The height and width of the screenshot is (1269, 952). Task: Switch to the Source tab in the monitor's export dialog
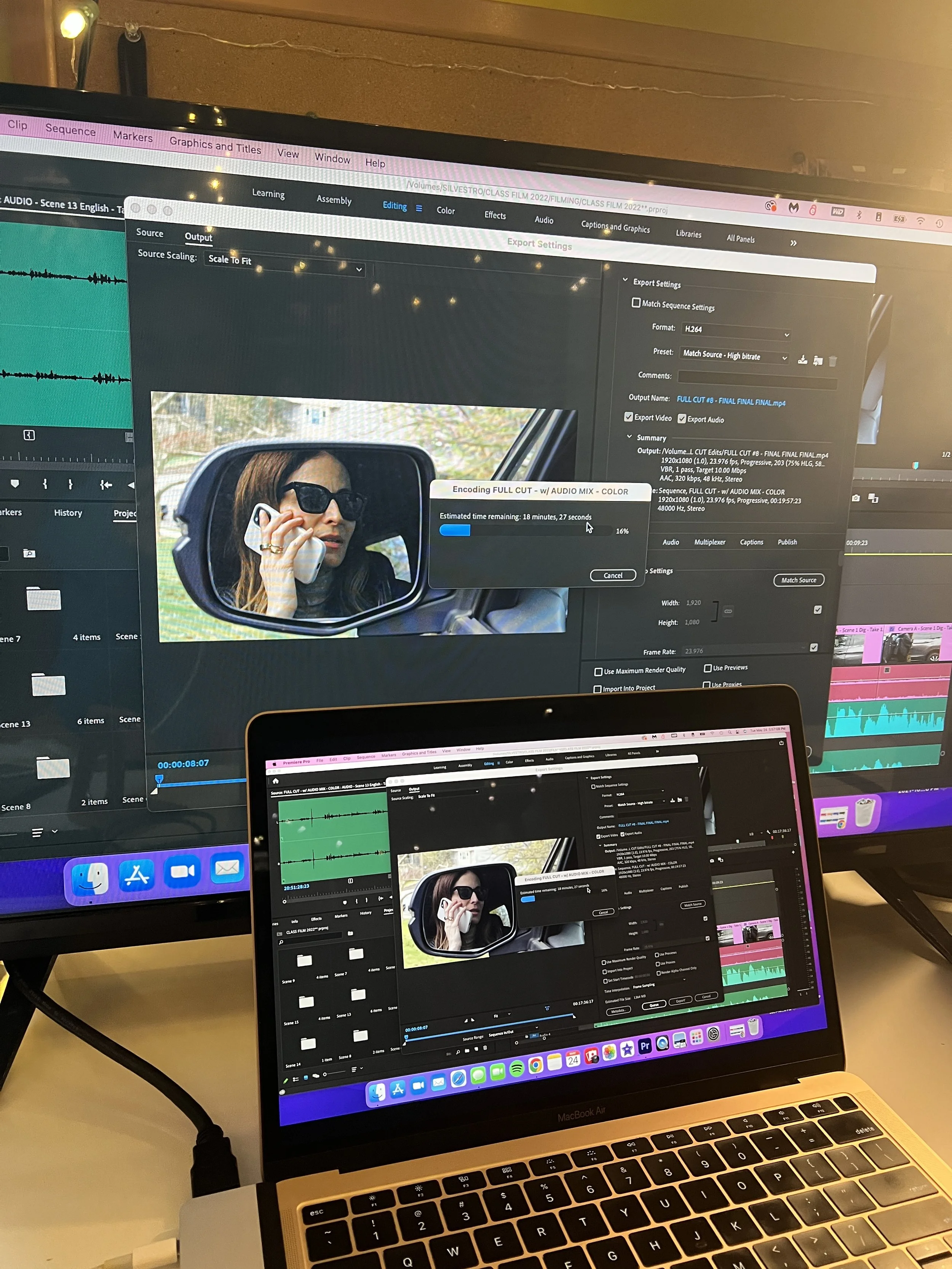click(149, 232)
